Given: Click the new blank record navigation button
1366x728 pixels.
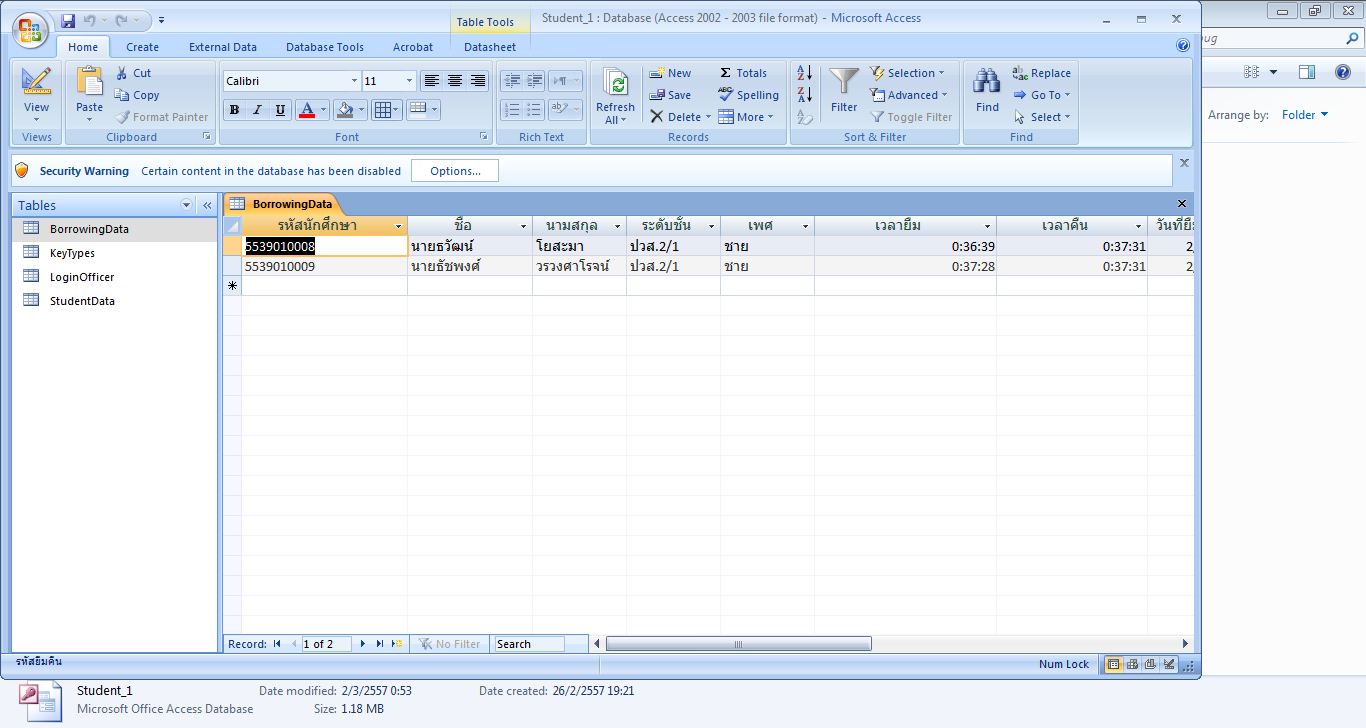Looking at the screenshot, I should pos(397,644).
